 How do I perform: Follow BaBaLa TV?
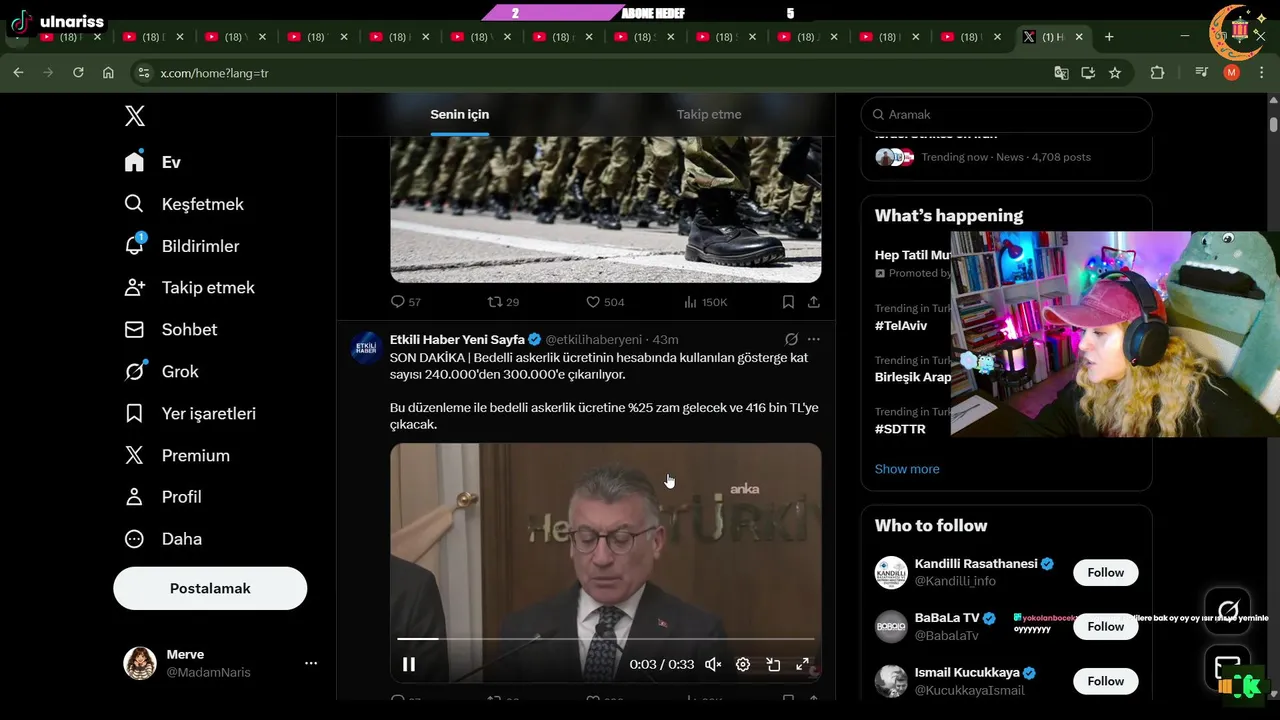tap(1106, 627)
